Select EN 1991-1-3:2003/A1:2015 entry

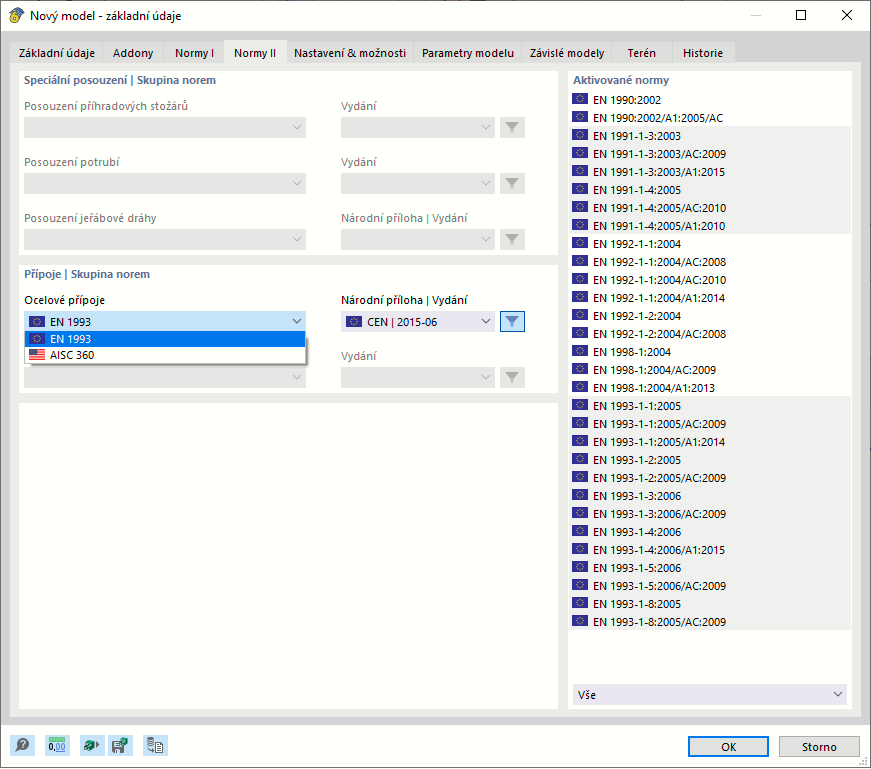[710, 172]
